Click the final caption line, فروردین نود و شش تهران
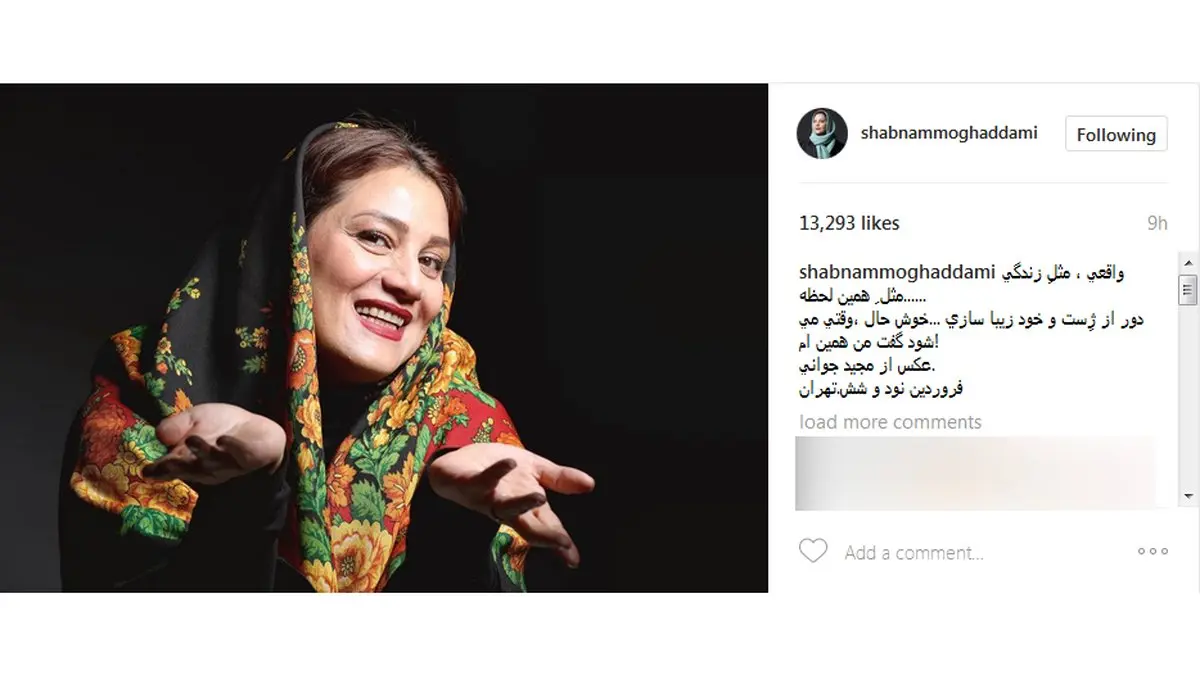The image size is (1200, 675). pos(881,389)
